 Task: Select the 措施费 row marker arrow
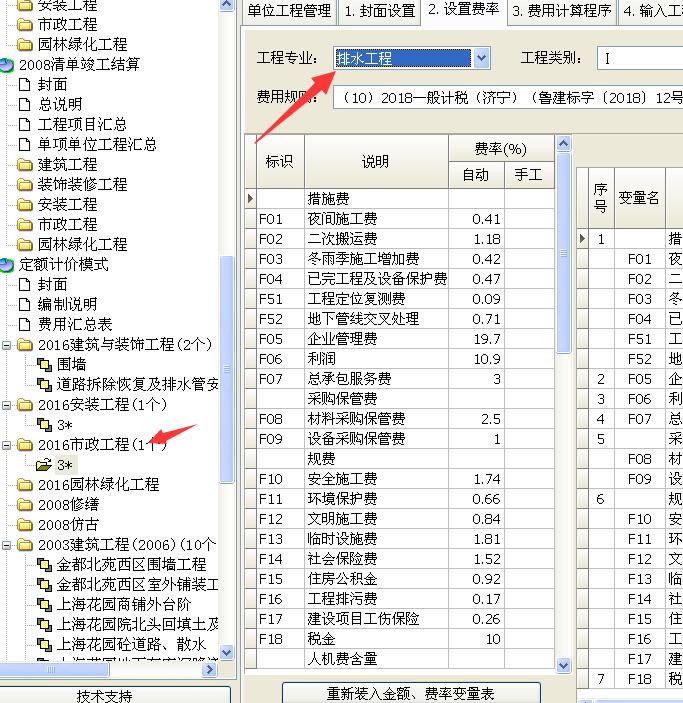pos(251,199)
